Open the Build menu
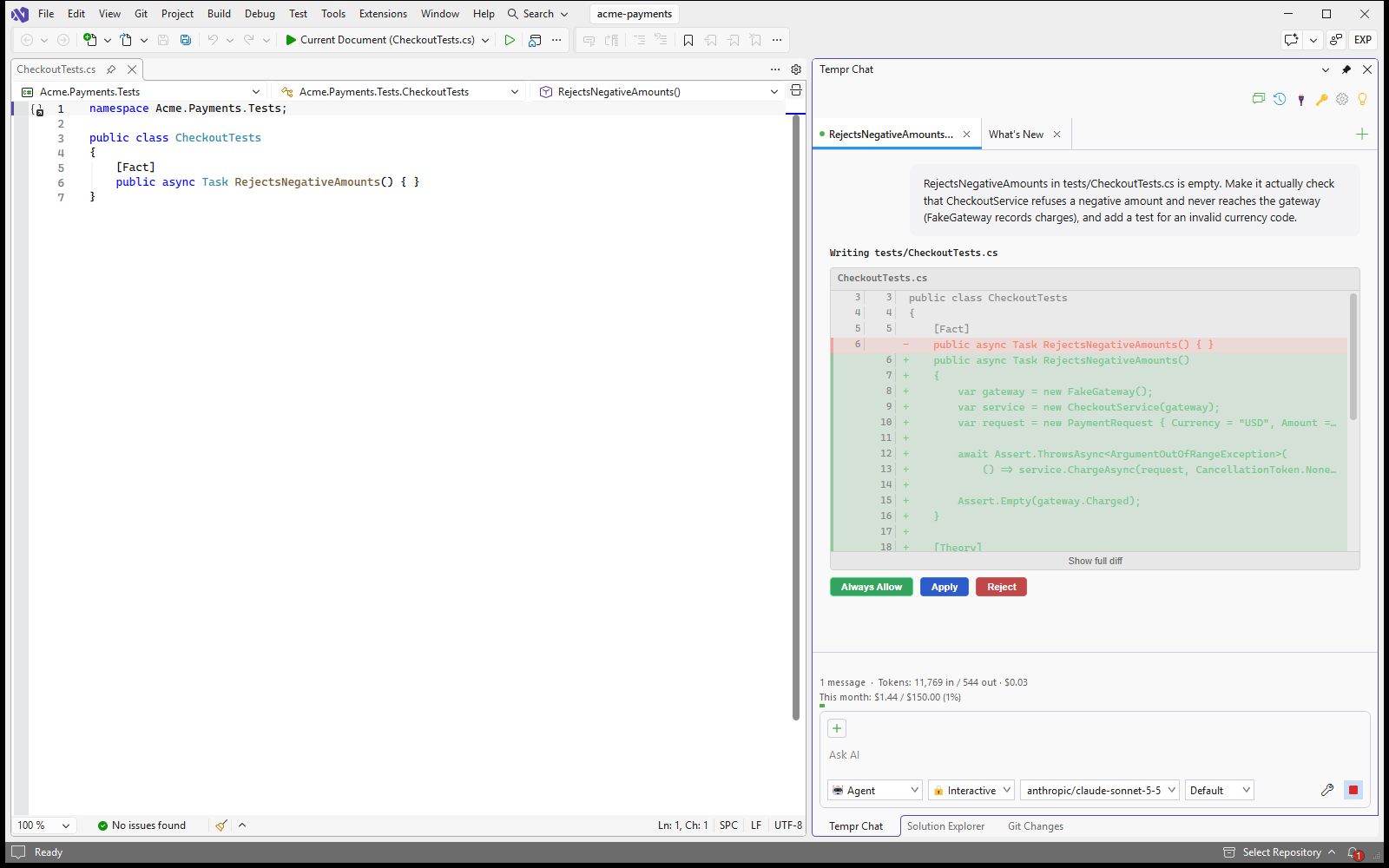1389x868 pixels. [x=219, y=14]
